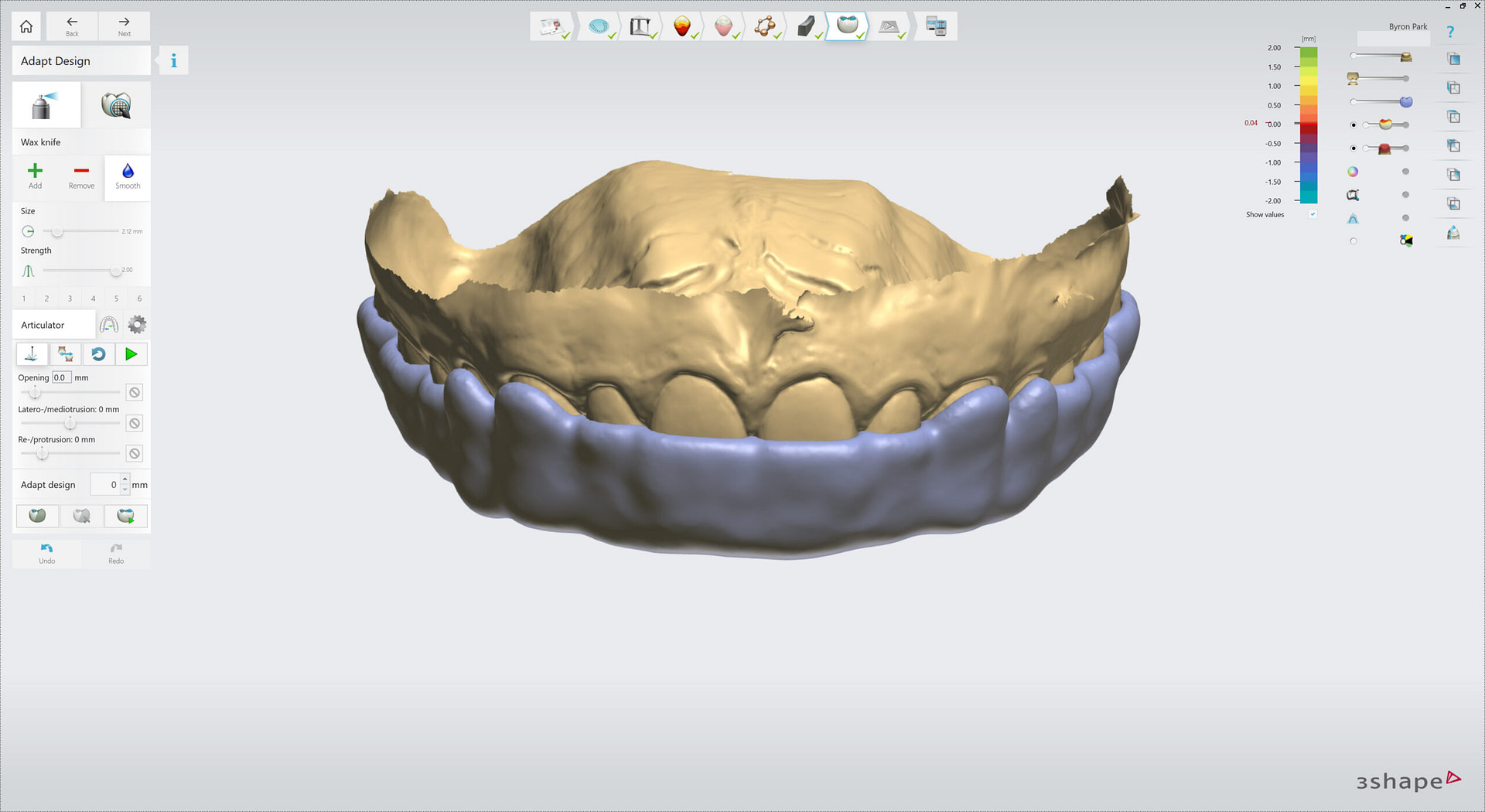Click the blue info icon beside Adapt Design
Screen dimensions: 1485x812
(x=172, y=60)
